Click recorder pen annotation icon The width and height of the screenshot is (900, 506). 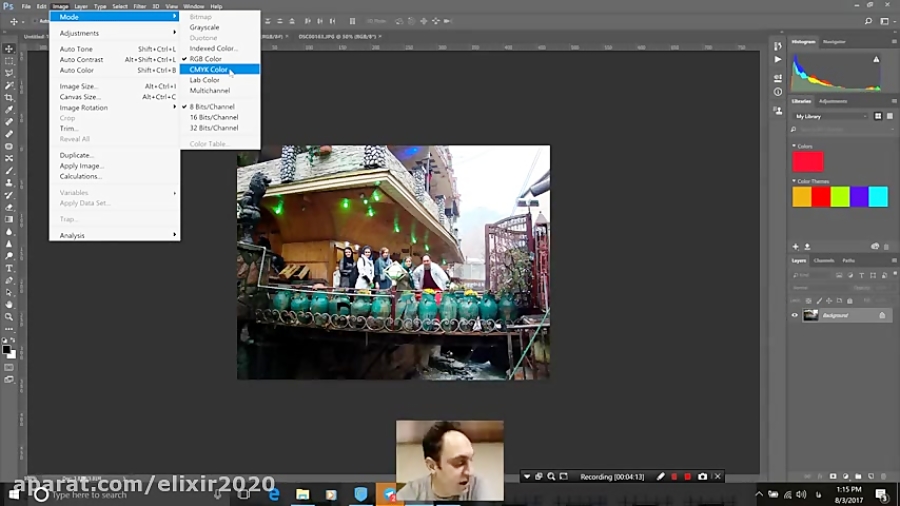click(x=661, y=477)
